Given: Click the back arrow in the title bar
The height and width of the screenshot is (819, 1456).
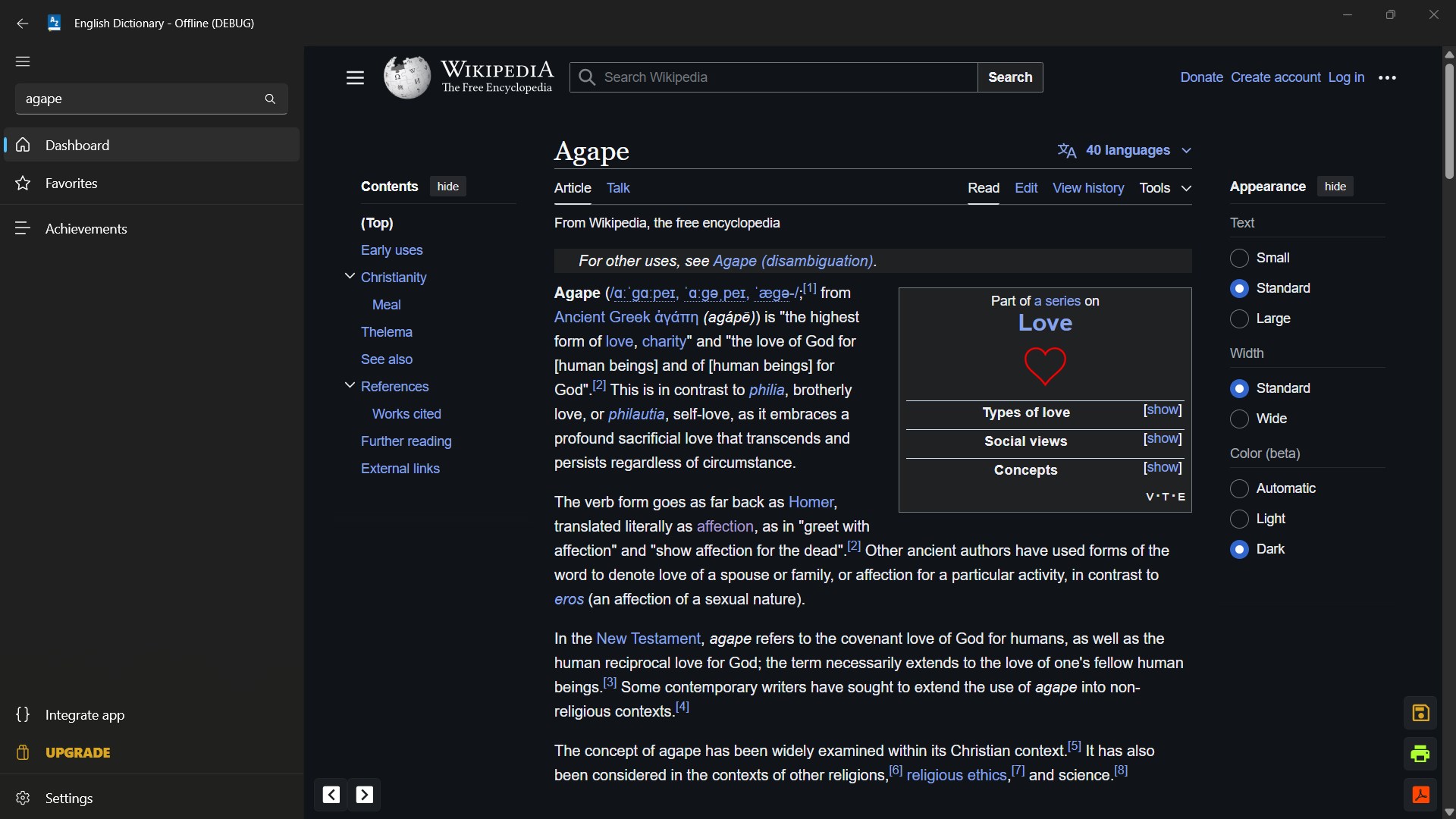Looking at the screenshot, I should (x=22, y=24).
